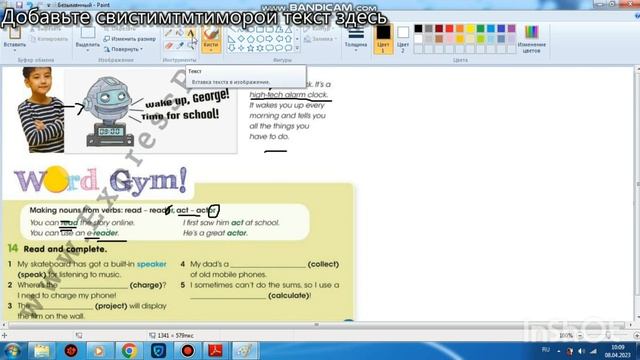Viewport: 640px width, 360px height.
Task: Click the zoom in plus button
Action: point(636,336)
